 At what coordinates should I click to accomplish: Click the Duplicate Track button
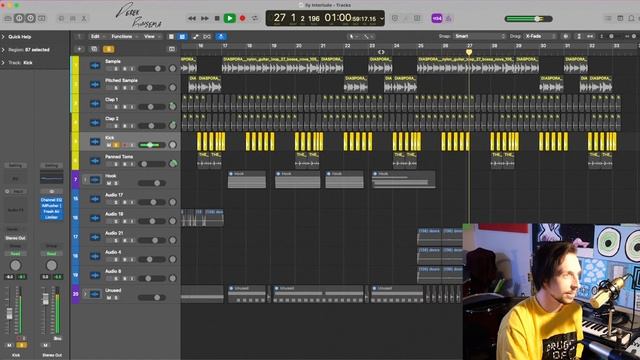point(94,49)
